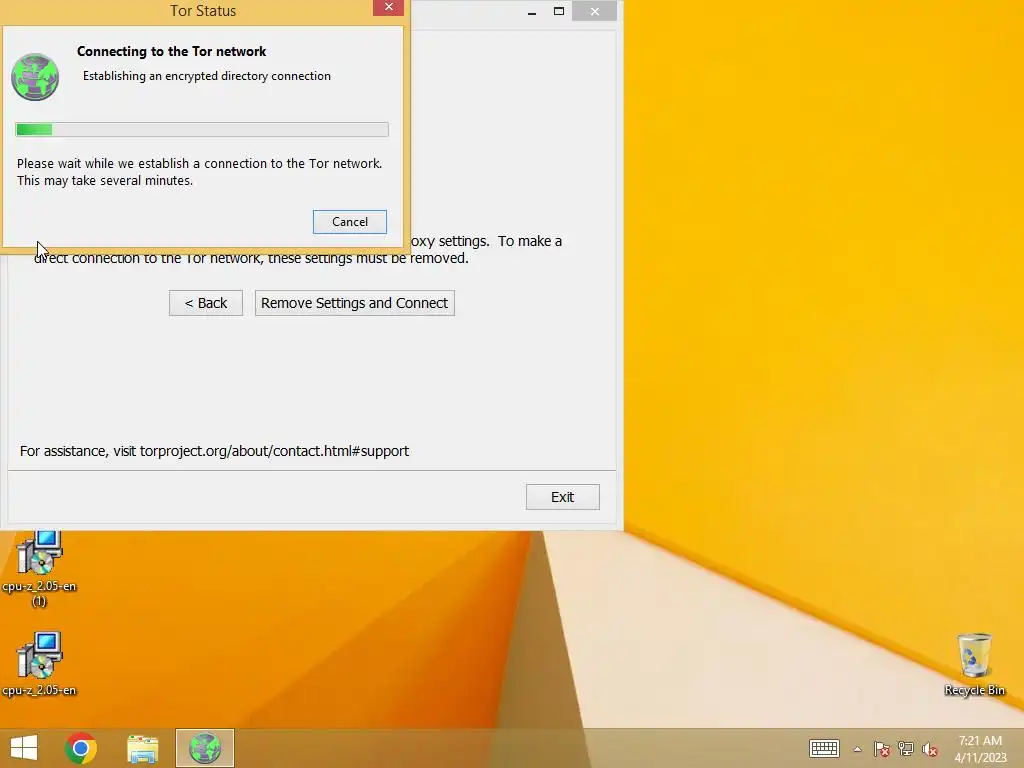Open the Windows Start button

[x=24, y=748]
